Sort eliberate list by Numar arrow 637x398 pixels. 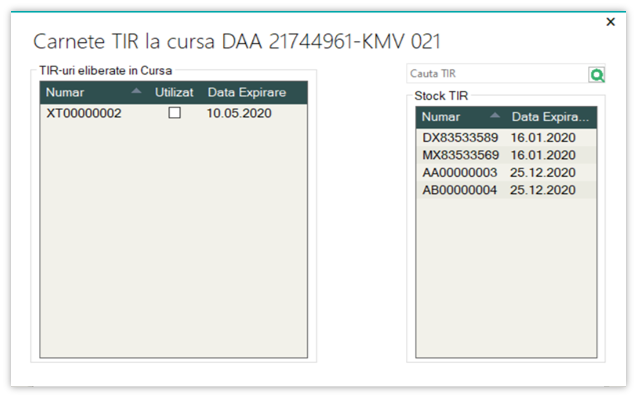tap(136, 91)
